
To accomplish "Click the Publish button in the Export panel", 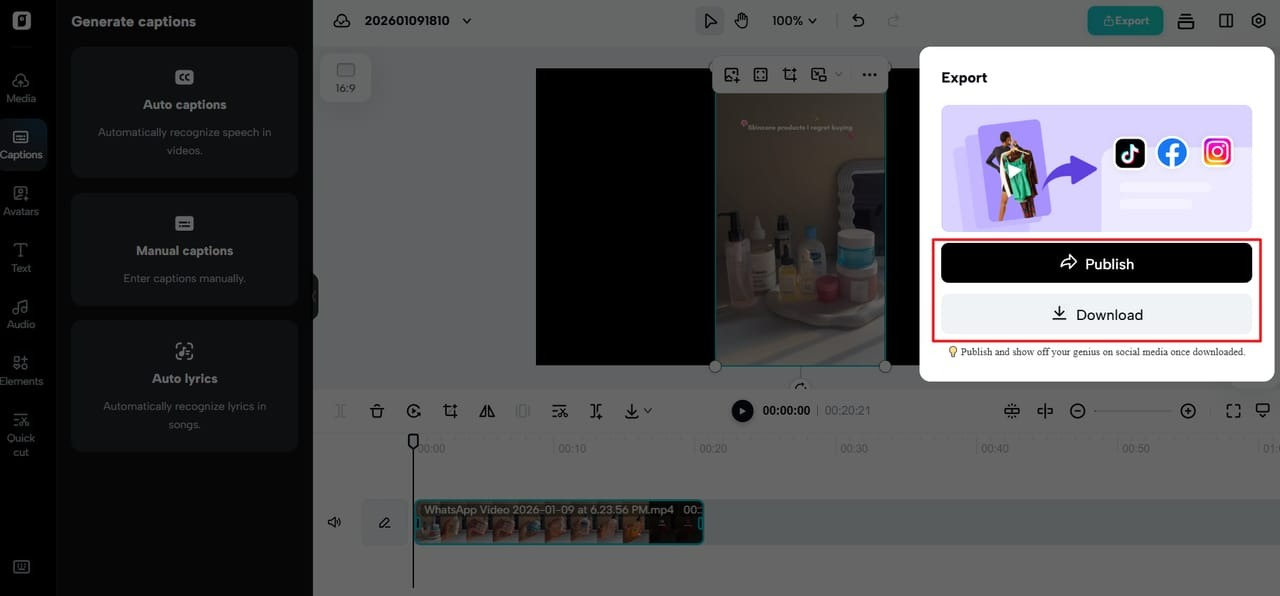I will click(x=1096, y=263).
